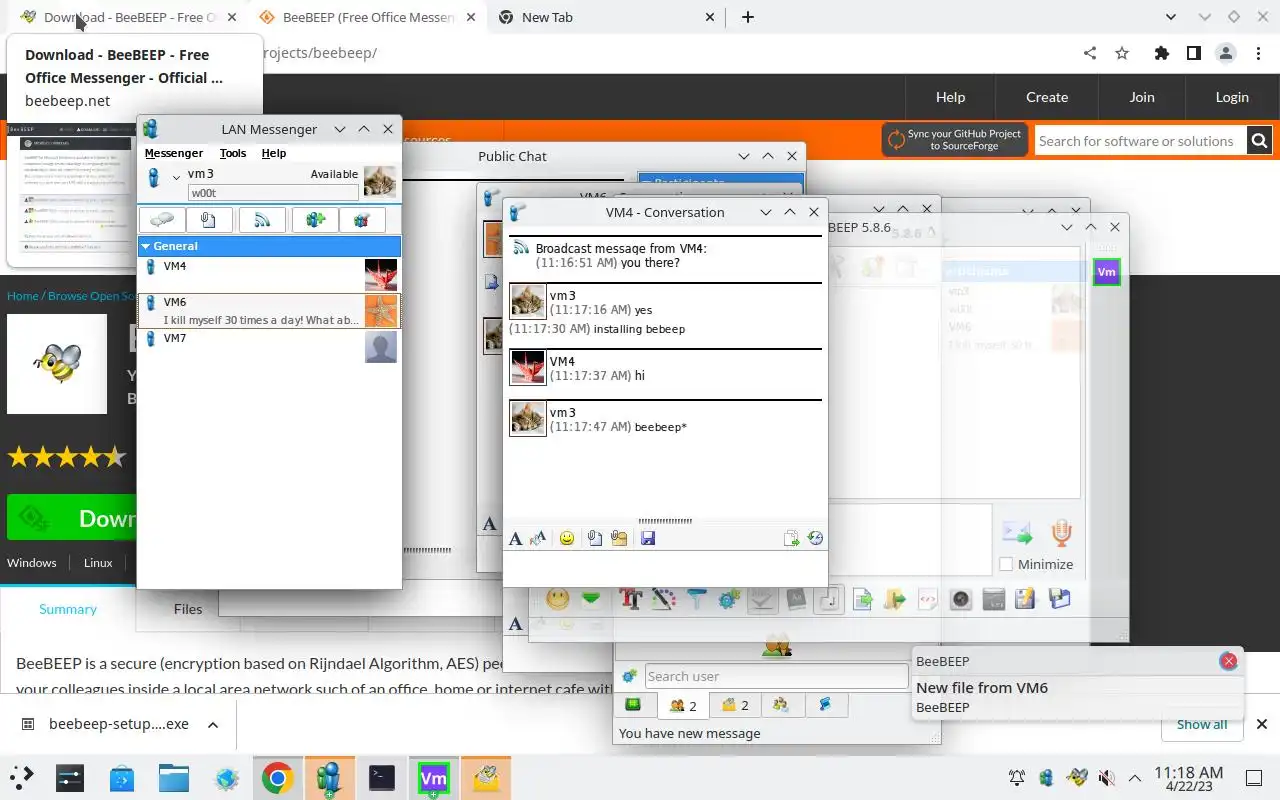Dismiss the New file from VM6 notification

(1229, 661)
